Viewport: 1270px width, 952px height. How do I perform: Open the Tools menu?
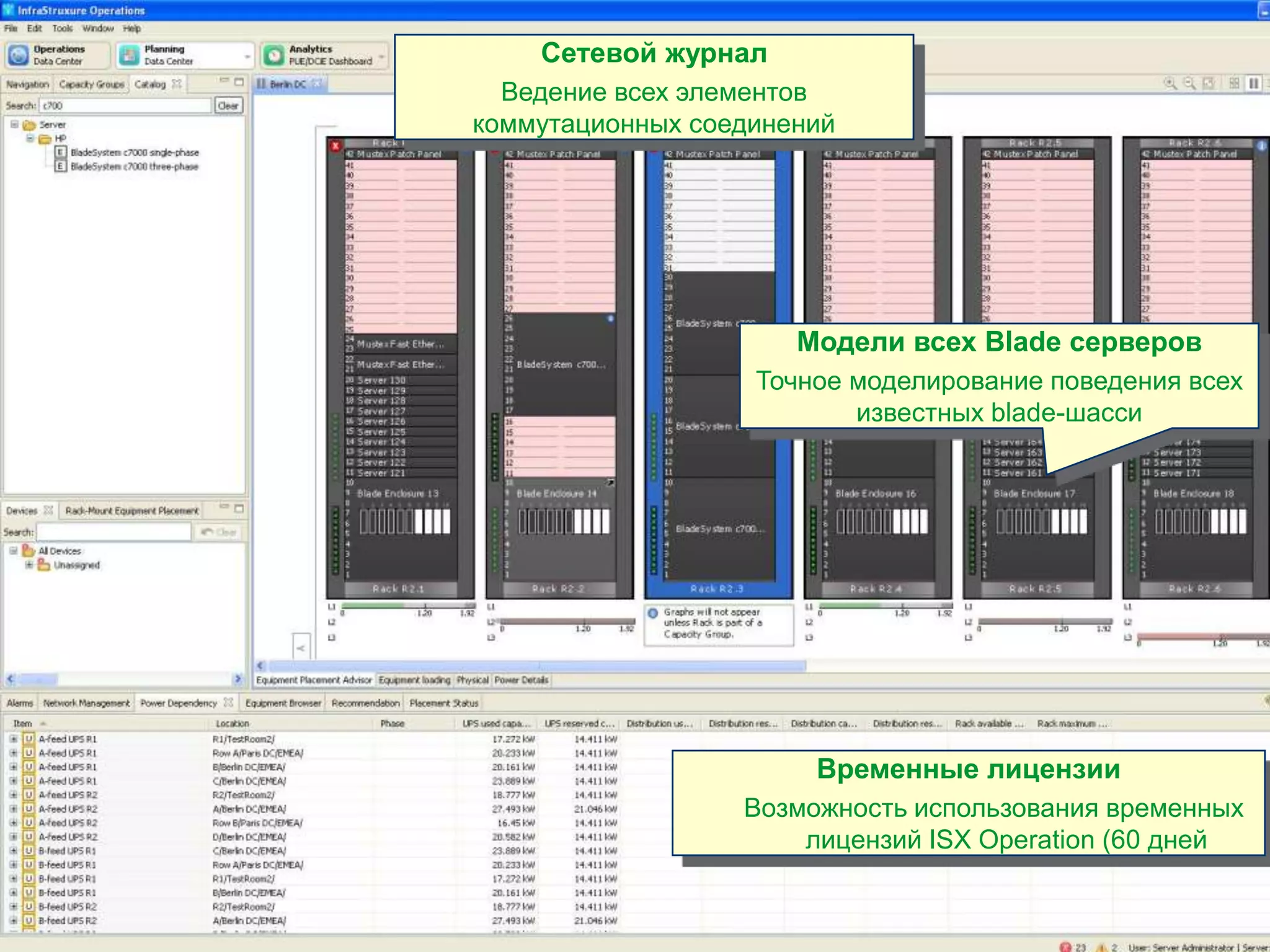point(62,29)
